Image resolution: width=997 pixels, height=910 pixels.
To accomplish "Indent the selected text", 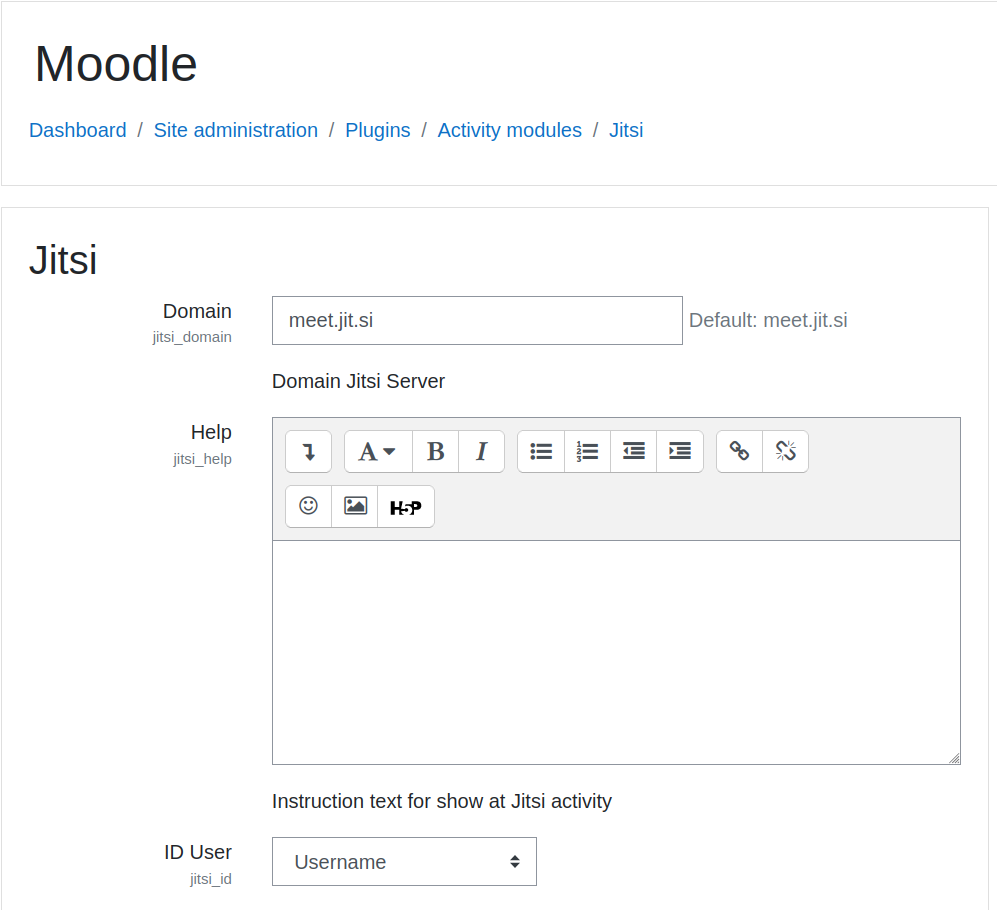I will (680, 452).
